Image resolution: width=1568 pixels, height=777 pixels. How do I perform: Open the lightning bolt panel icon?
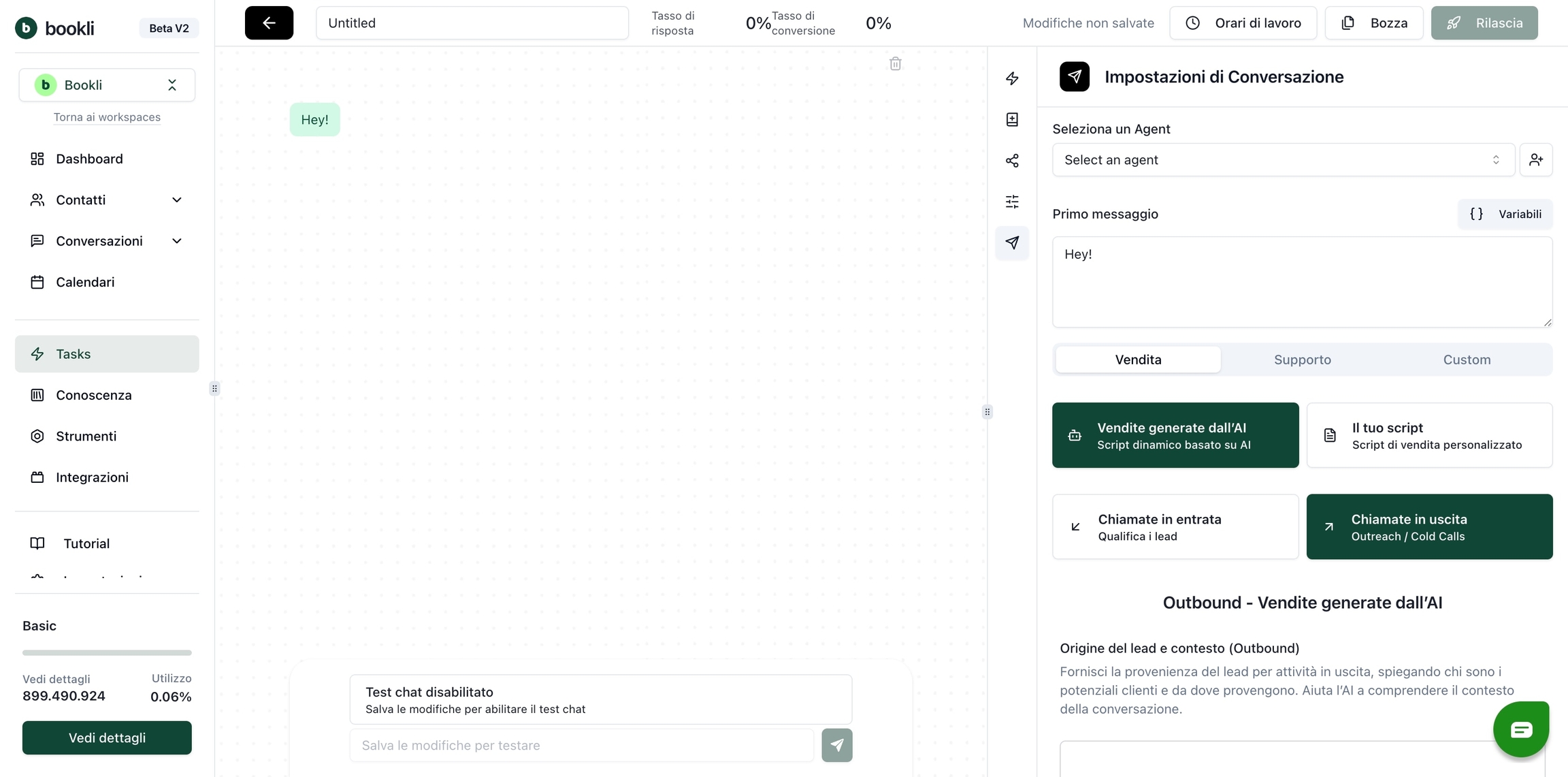pyautogui.click(x=1012, y=78)
